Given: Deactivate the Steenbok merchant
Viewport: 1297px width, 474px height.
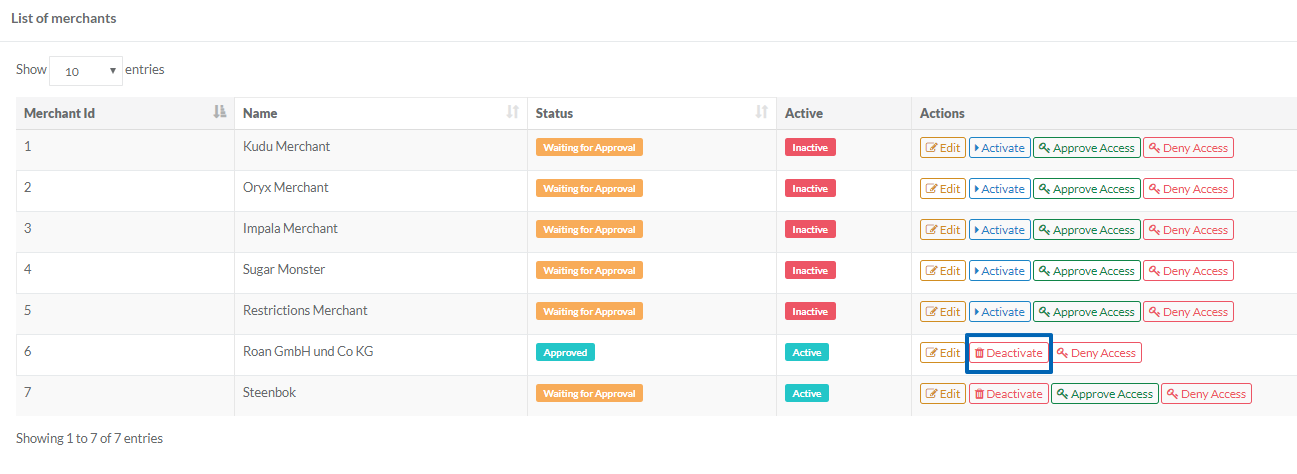Looking at the screenshot, I should tap(1008, 394).
